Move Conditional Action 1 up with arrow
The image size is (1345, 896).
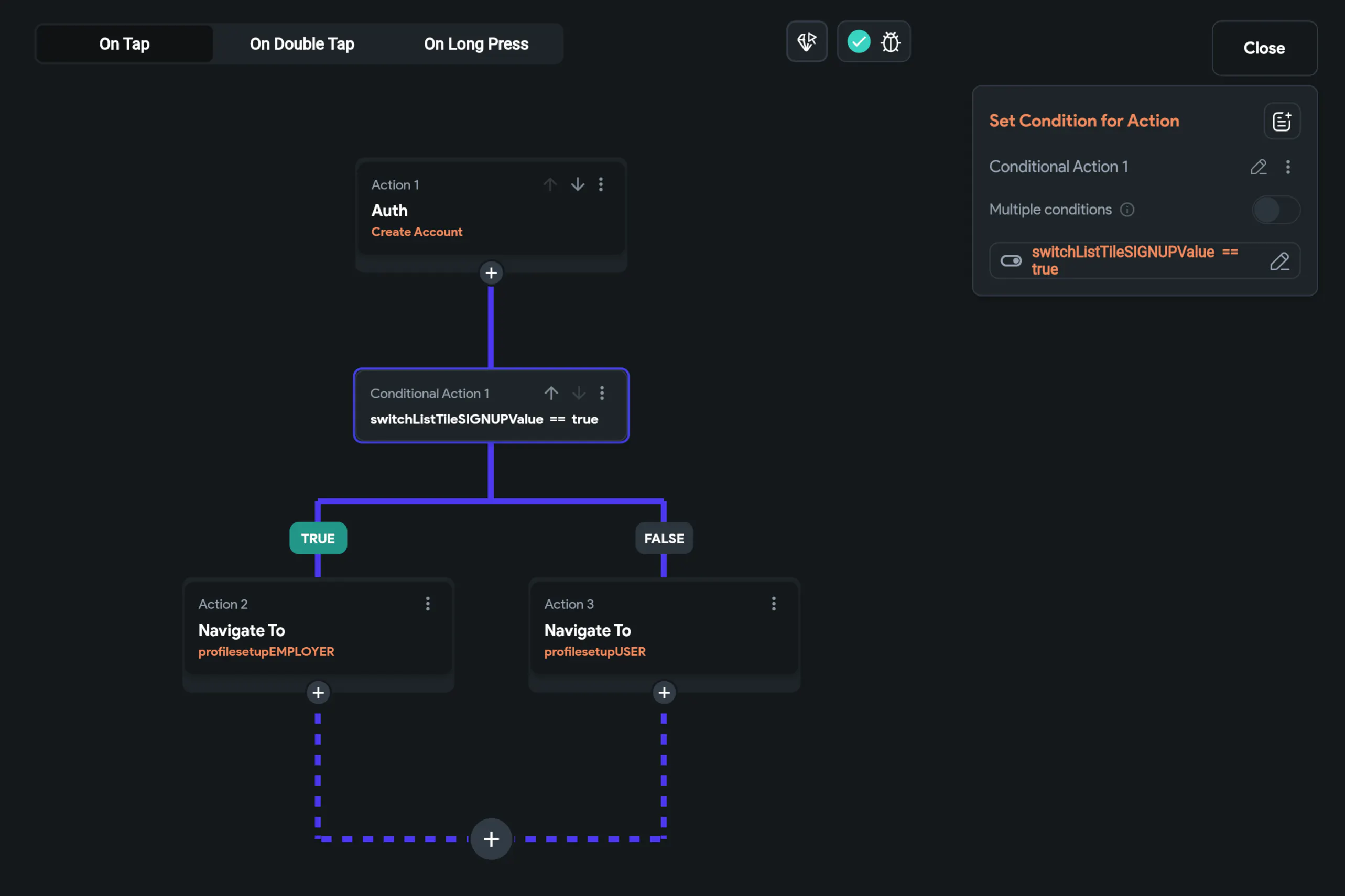tap(550, 393)
